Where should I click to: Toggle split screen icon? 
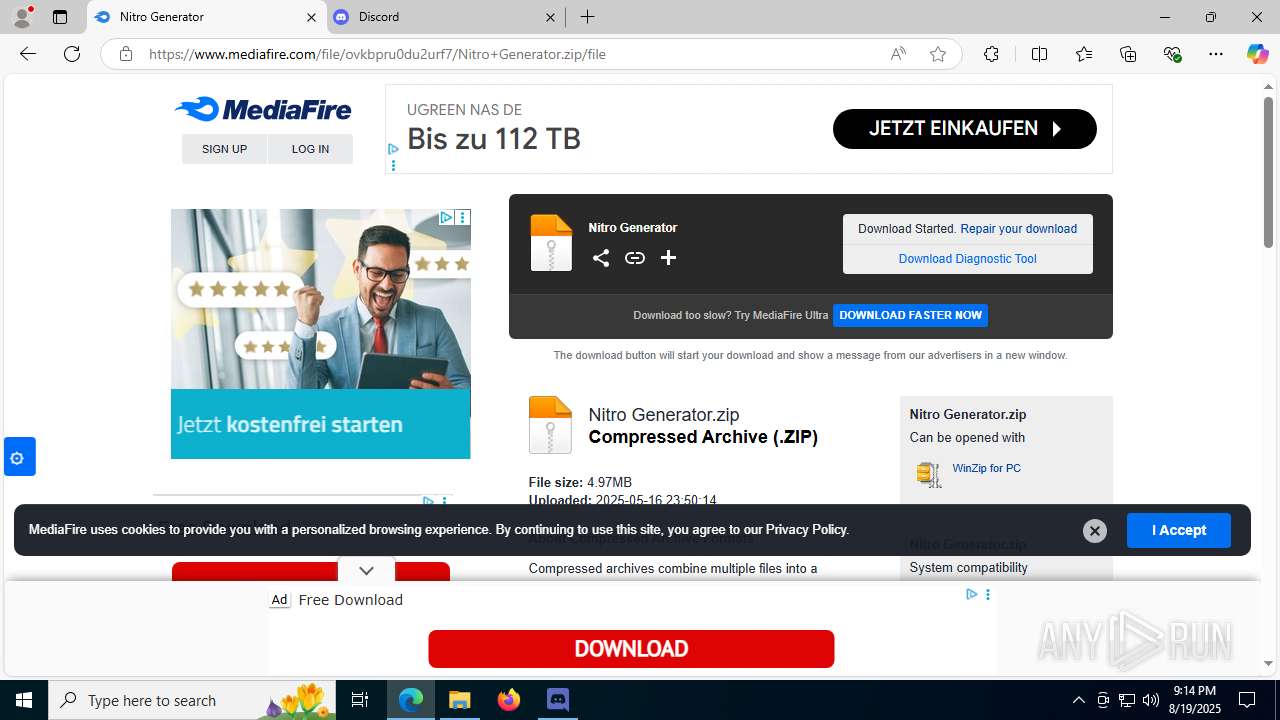point(1039,54)
